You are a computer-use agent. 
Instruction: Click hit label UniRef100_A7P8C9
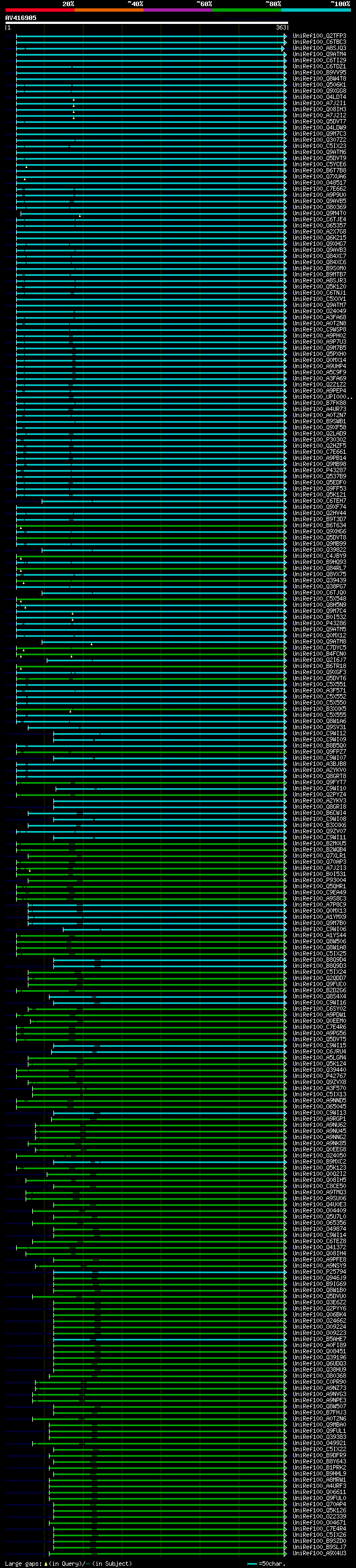point(319,904)
